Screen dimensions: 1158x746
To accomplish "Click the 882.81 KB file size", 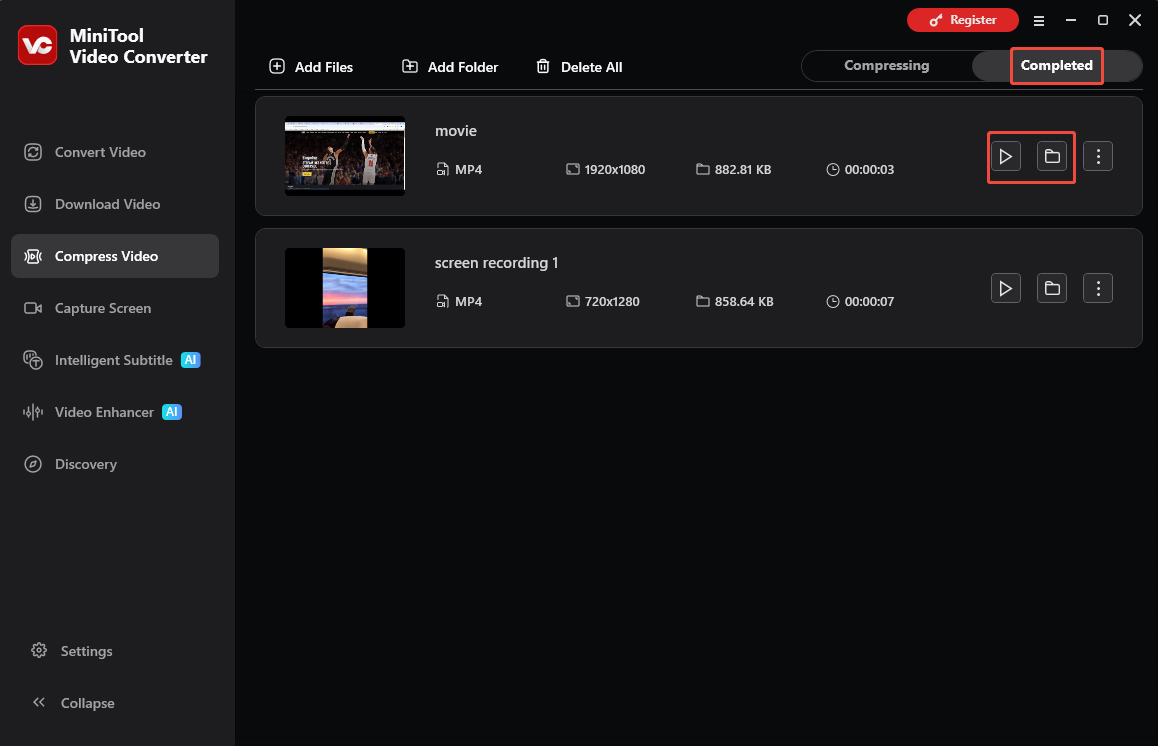I will 743,169.
